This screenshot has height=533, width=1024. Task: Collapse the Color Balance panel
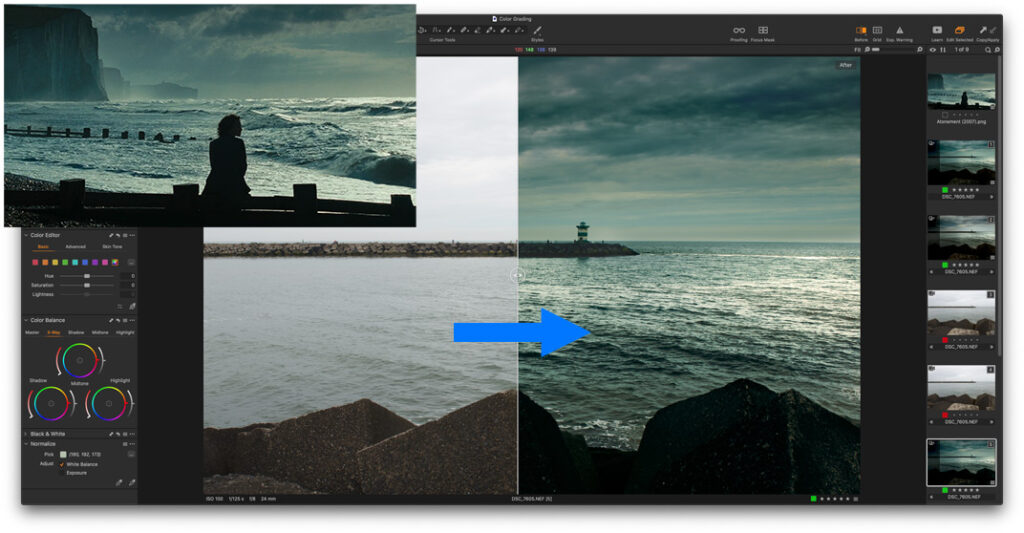pos(26,320)
